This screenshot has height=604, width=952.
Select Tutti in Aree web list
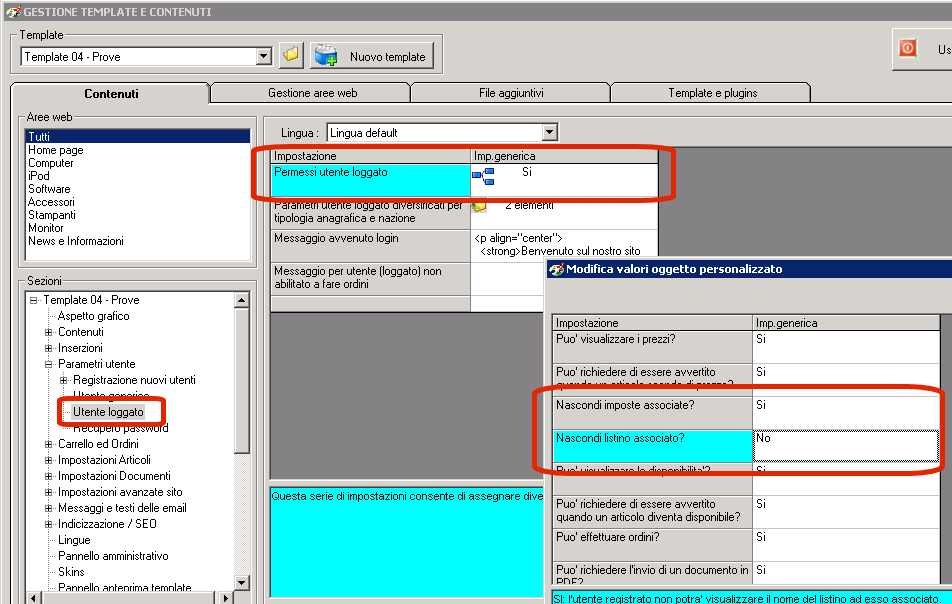pyautogui.click(x=138, y=137)
